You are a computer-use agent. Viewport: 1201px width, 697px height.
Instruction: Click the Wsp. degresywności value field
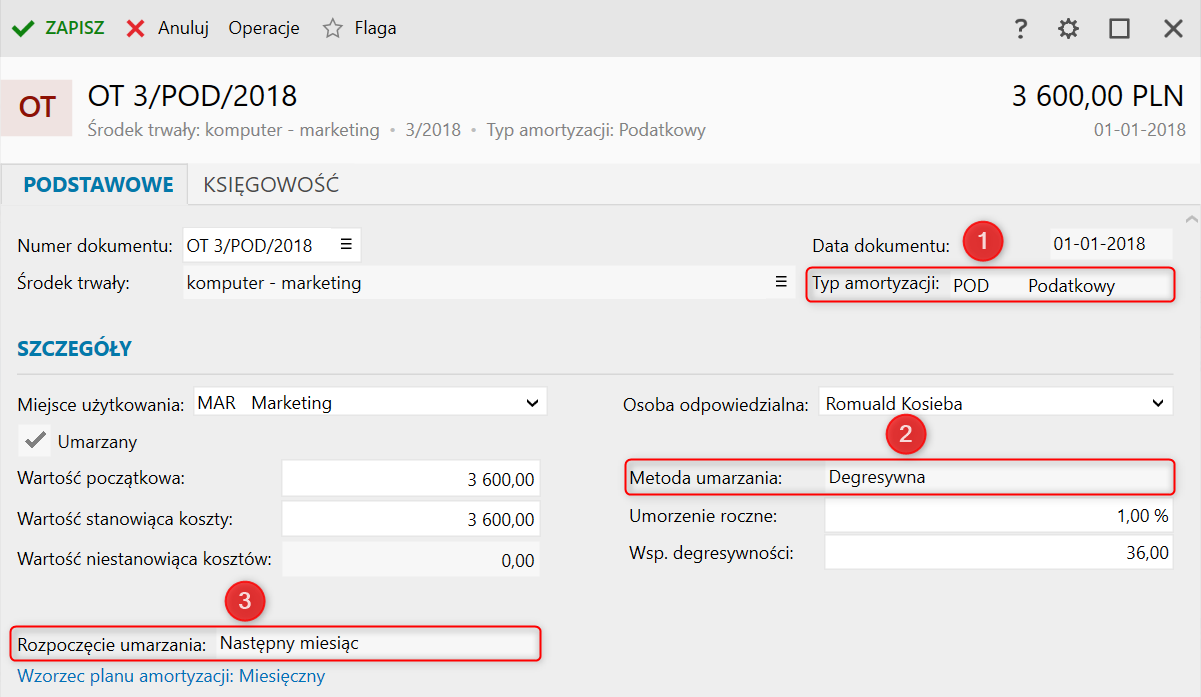point(997,552)
